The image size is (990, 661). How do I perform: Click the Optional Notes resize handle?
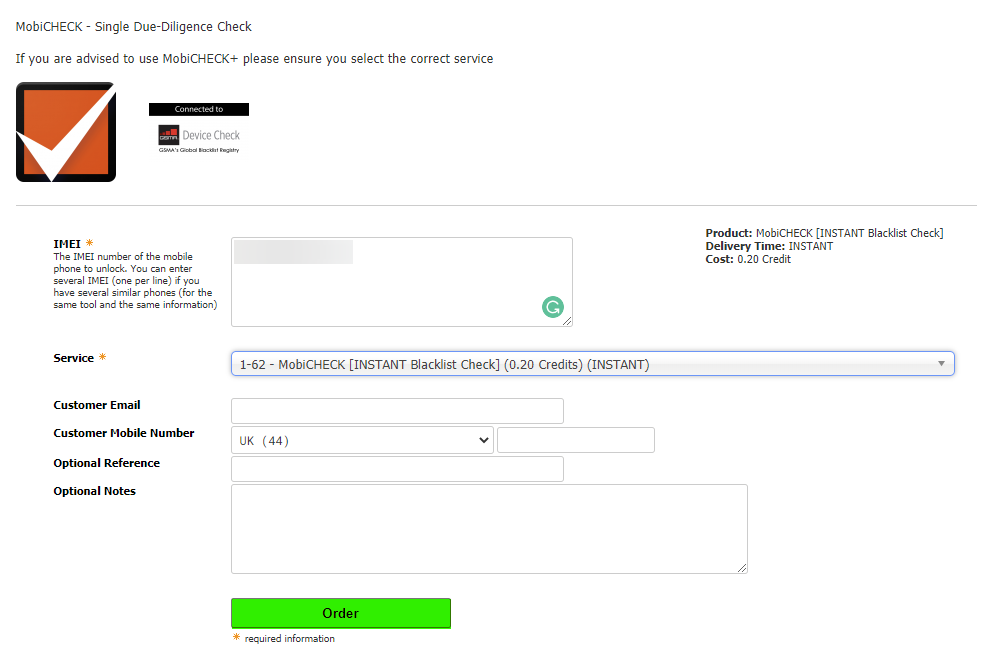pos(742,568)
